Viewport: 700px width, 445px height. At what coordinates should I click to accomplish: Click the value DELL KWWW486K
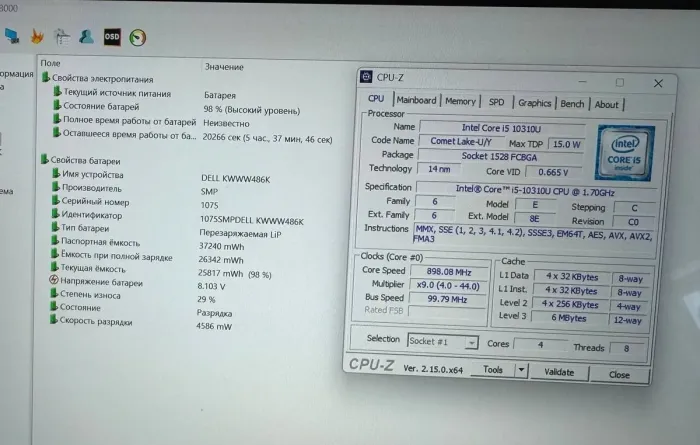coord(235,179)
